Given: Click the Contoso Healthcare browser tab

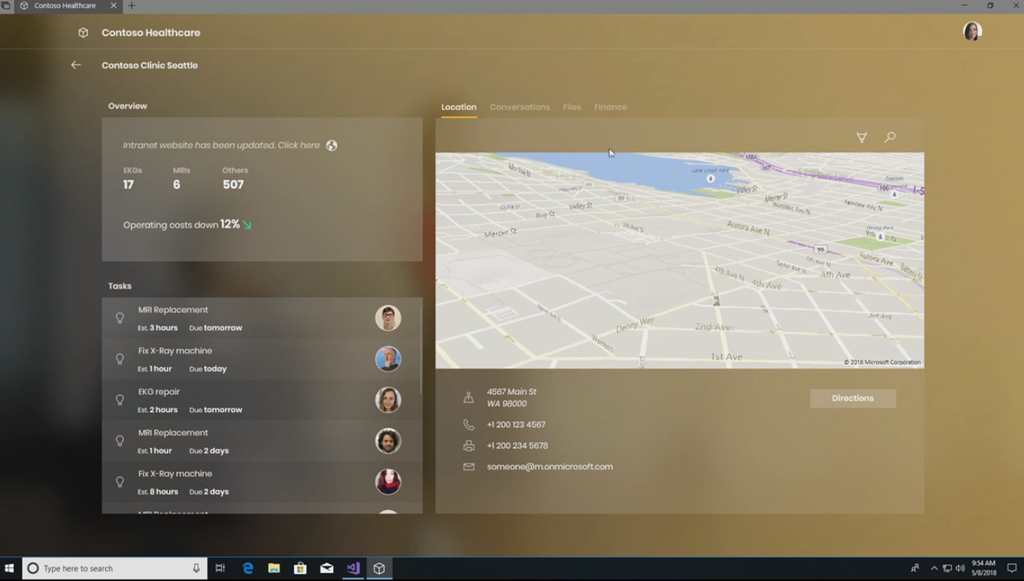Looking at the screenshot, I should tap(68, 5).
